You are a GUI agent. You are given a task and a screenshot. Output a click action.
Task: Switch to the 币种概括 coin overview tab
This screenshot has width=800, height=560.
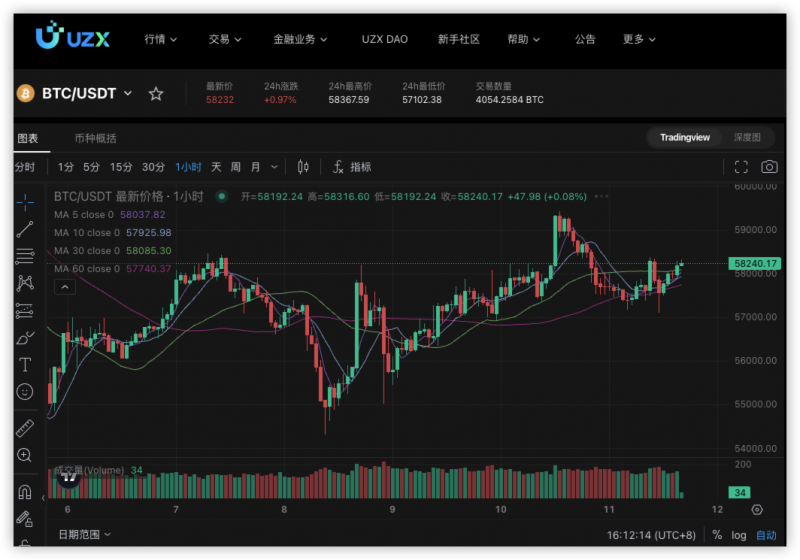click(x=95, y=138)
